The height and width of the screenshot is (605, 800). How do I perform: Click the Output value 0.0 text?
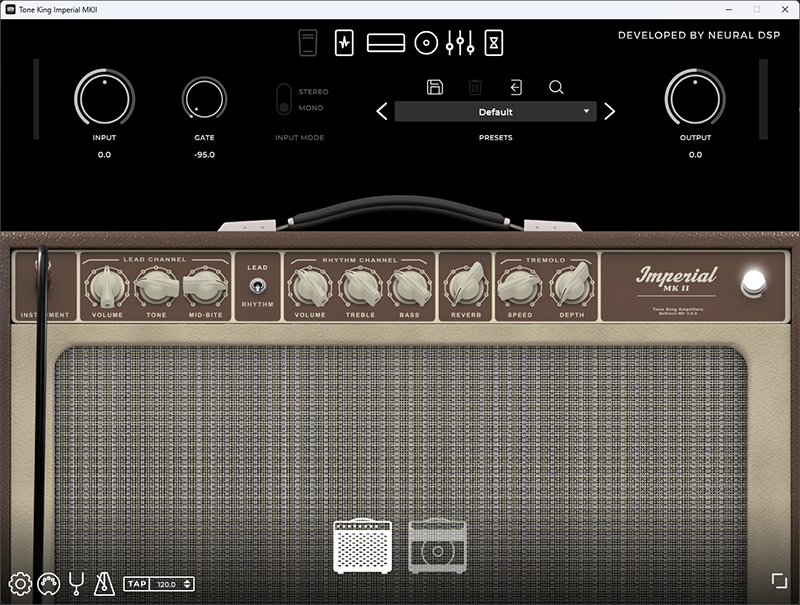(x=695, y=155)
